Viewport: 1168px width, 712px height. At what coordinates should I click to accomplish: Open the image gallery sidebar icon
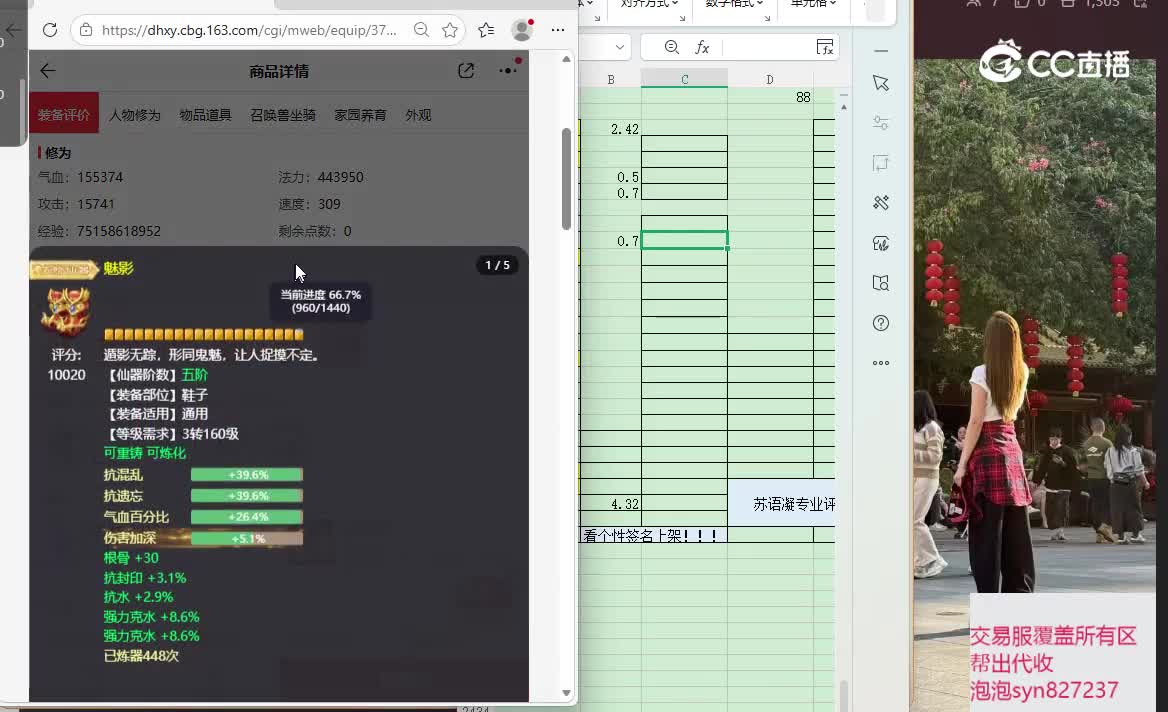click(880, 243)
